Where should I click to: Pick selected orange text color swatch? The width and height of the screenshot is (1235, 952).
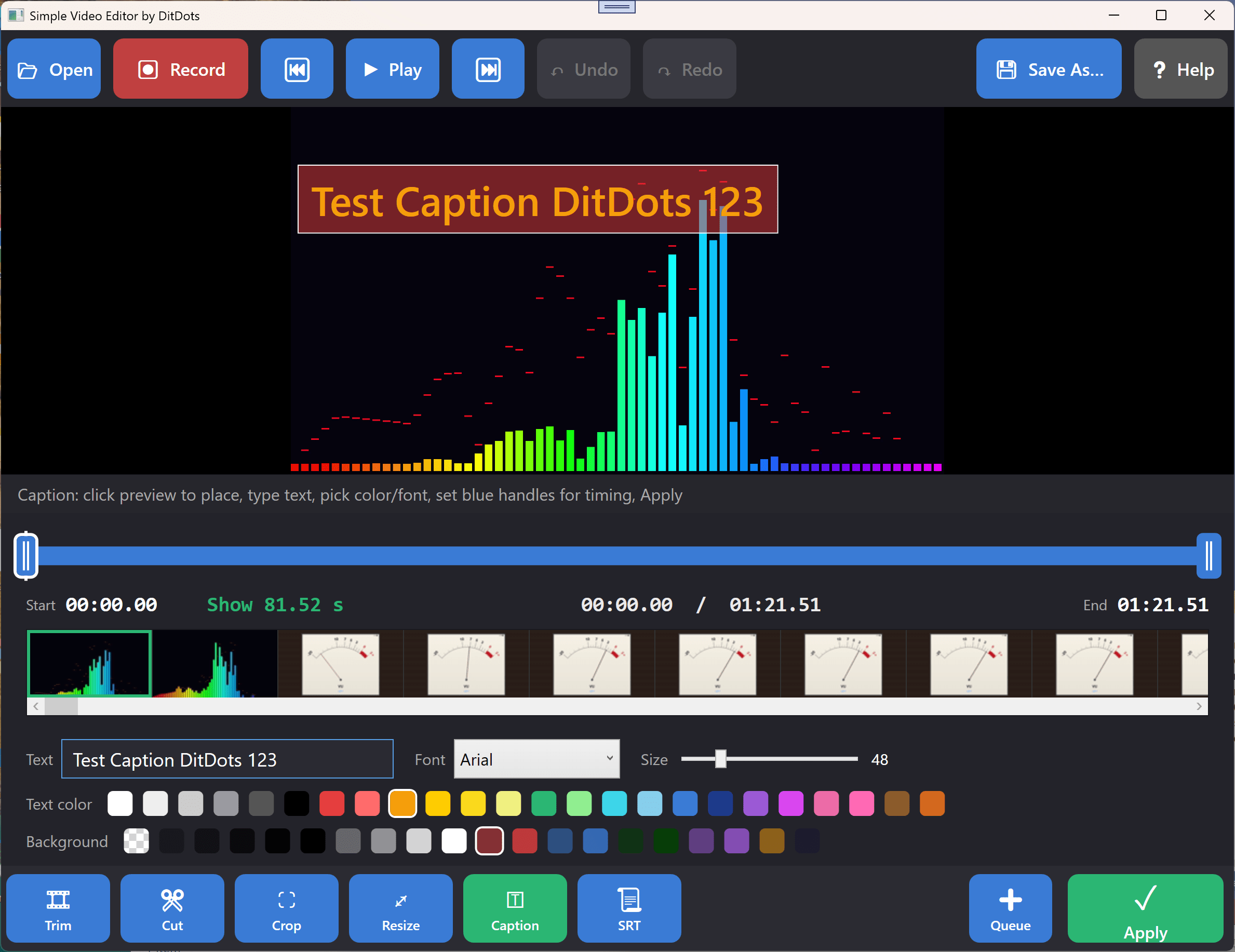coord(402,804)
